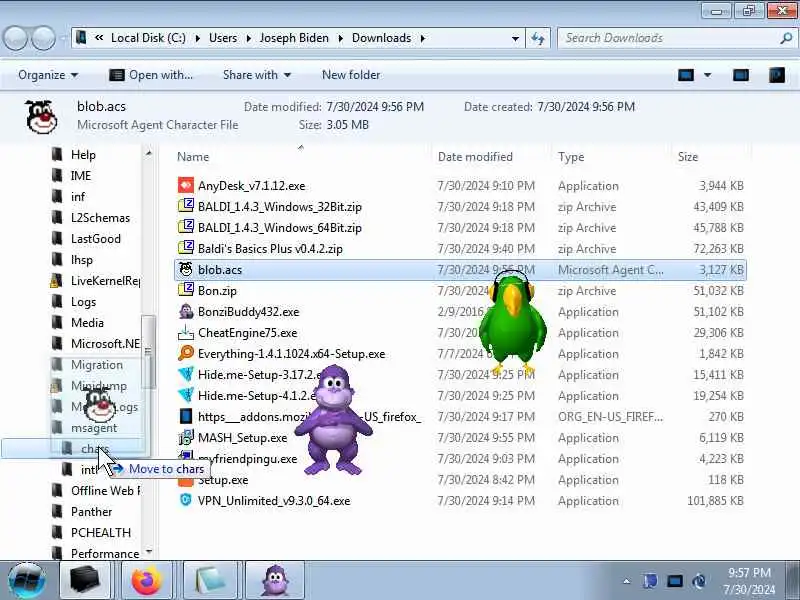Navigate to Users breadcrumb
The image size is (800, 600).
223,38
